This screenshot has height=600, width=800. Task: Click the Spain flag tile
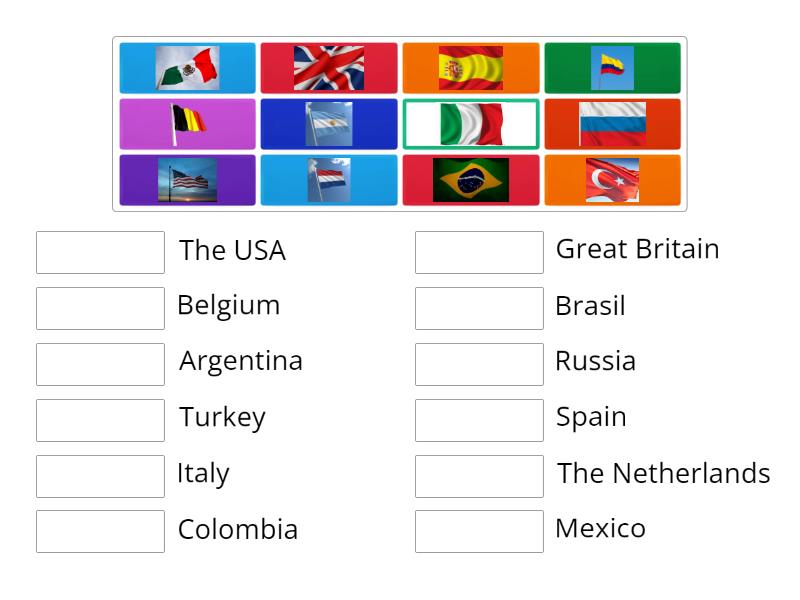tap(470, 68)
